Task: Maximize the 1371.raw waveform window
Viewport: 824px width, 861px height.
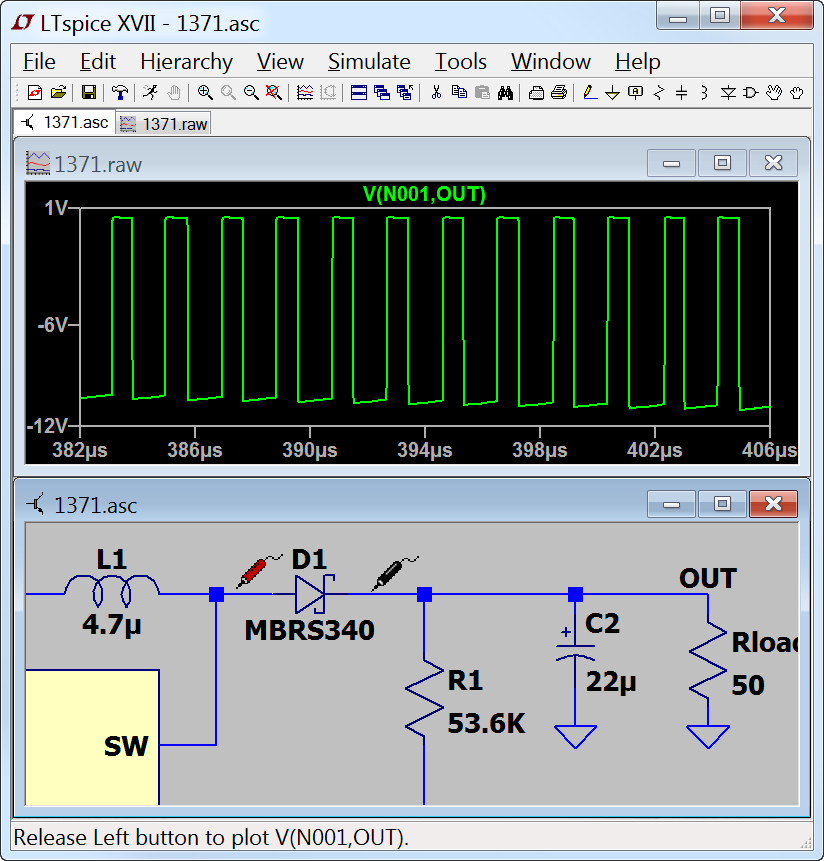Action: click(722, 163)
